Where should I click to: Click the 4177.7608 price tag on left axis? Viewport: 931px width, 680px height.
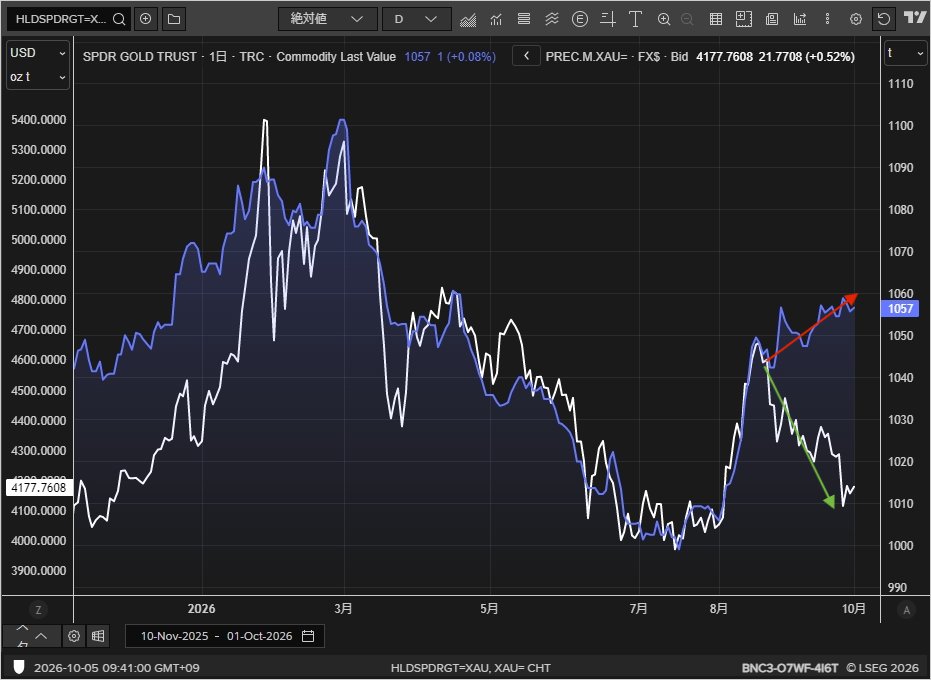tap(39, 488)
